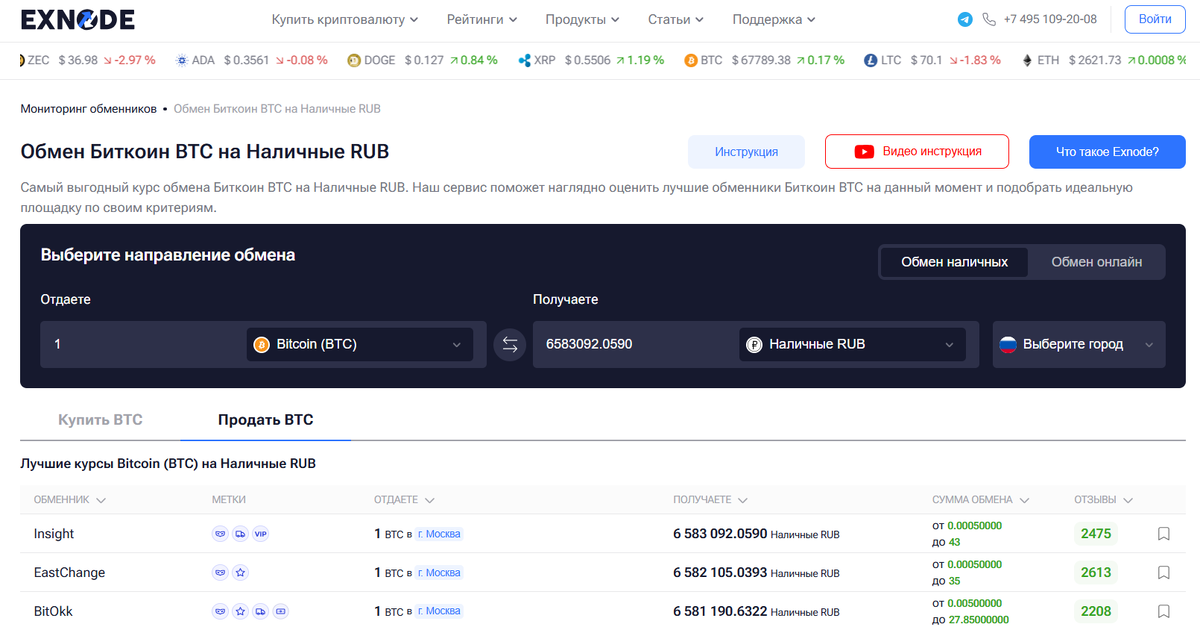Screen dimensions: 1200x630
Task: Bookmark the BitOkk exchanger
Action: 1164,611
